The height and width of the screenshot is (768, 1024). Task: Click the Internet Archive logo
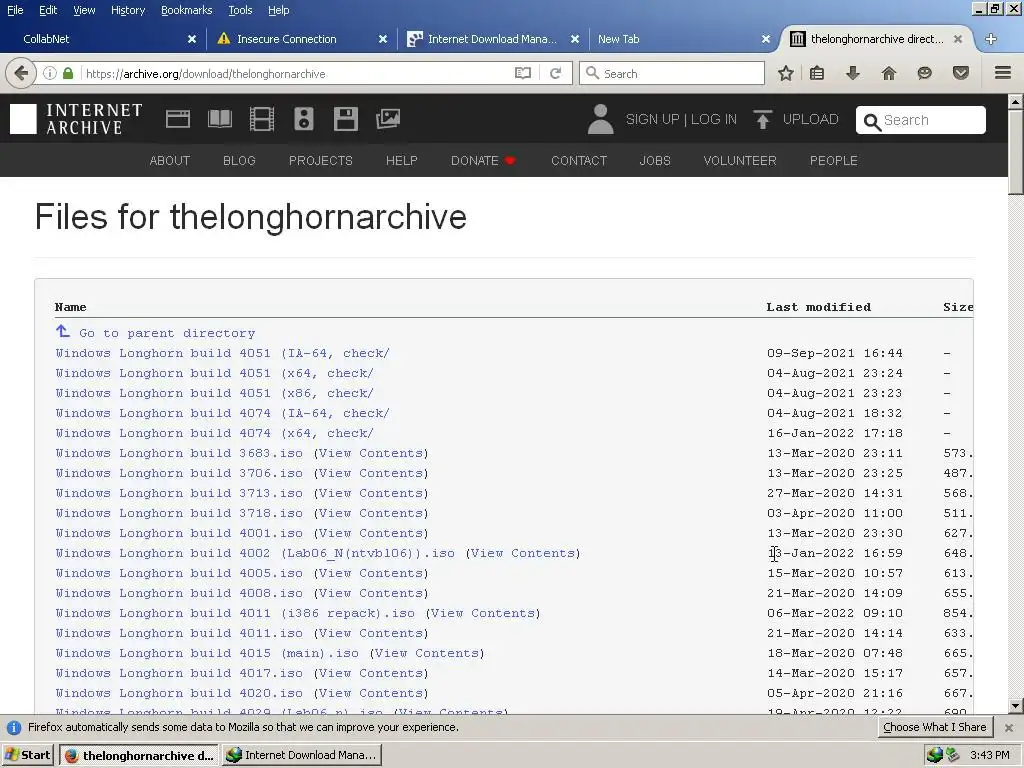coord(76,119)
